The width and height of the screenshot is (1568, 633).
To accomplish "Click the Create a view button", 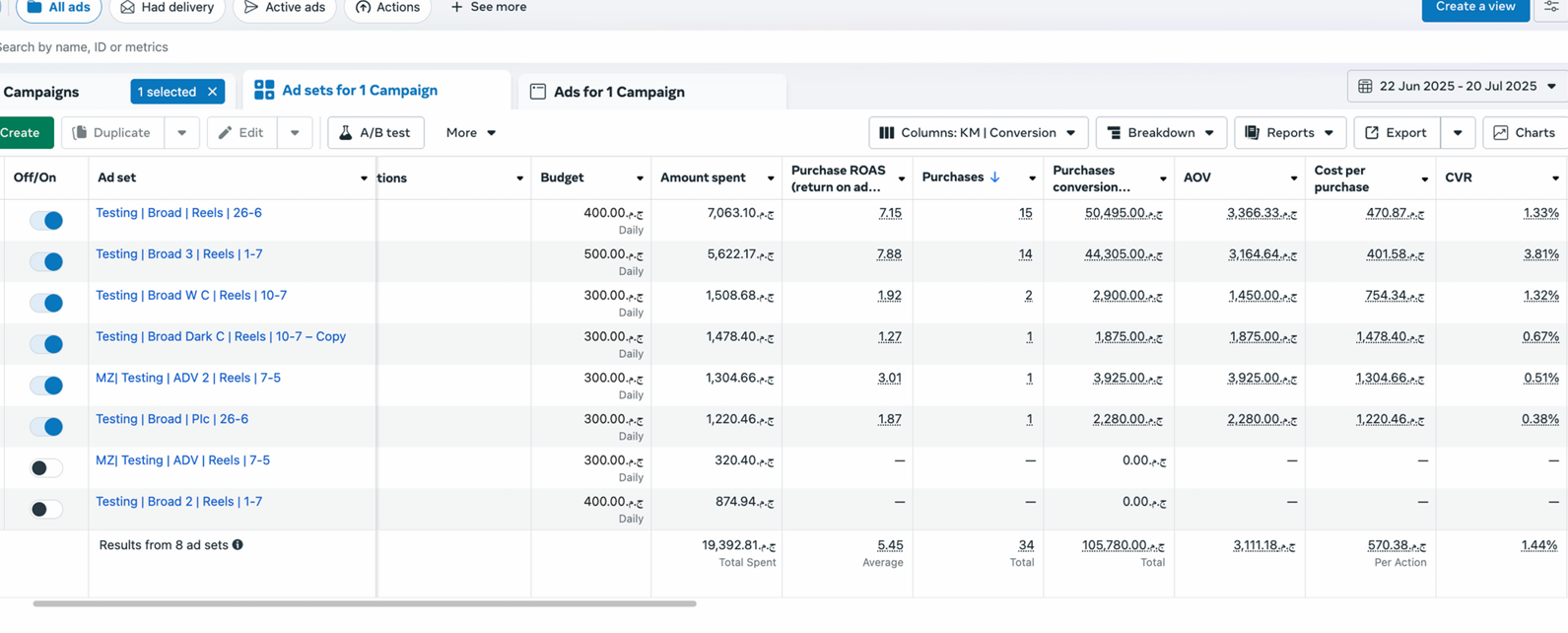I will point(1474,8).
